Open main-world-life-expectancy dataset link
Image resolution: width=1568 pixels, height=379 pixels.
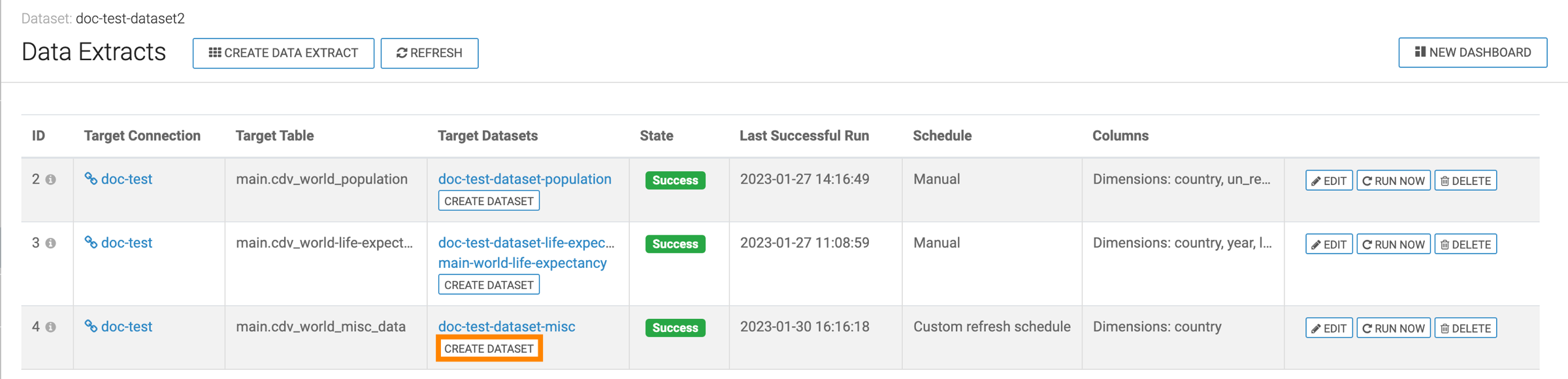tap(522, 263)
